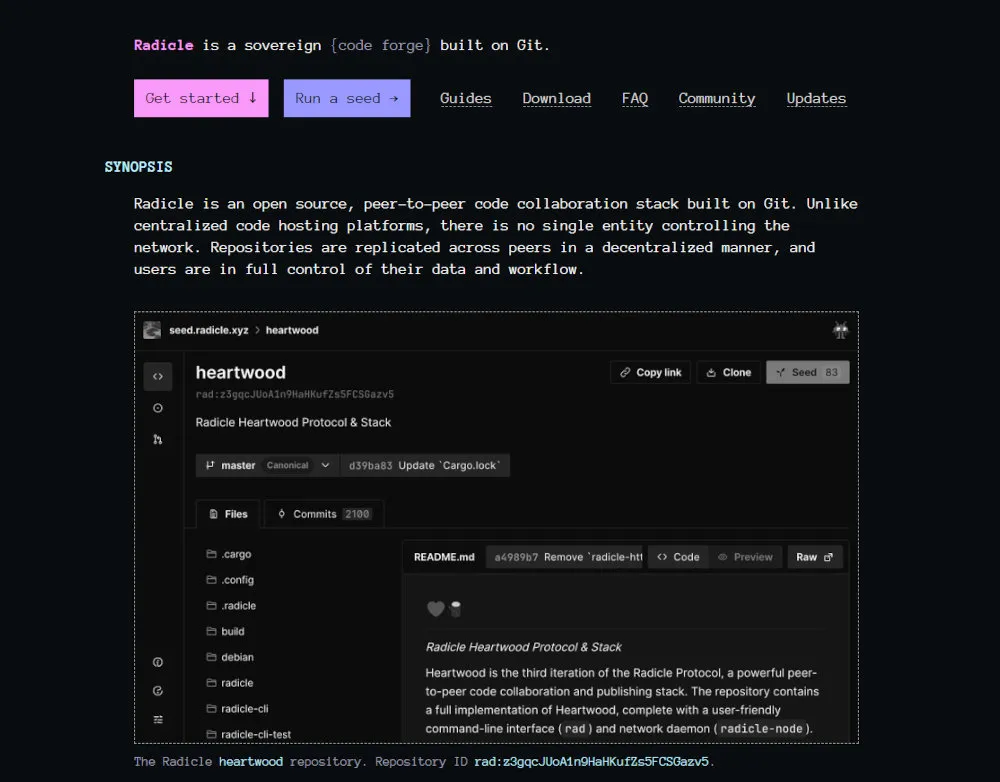1000x782 pixels.
Task: Open the FAQ page
Action: pyautogui.click(x=635, y=98)
